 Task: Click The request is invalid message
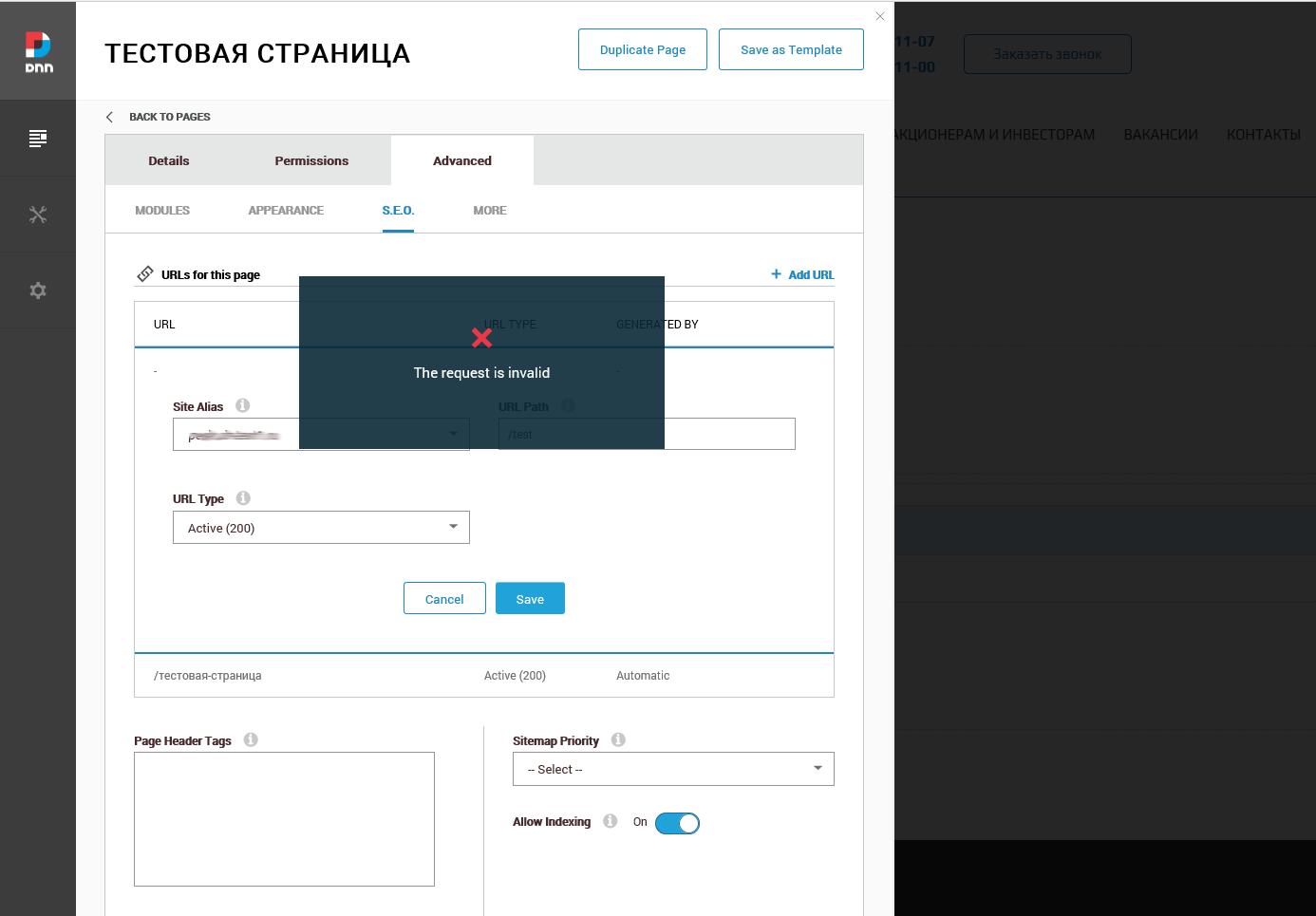[x=481, y=373]
